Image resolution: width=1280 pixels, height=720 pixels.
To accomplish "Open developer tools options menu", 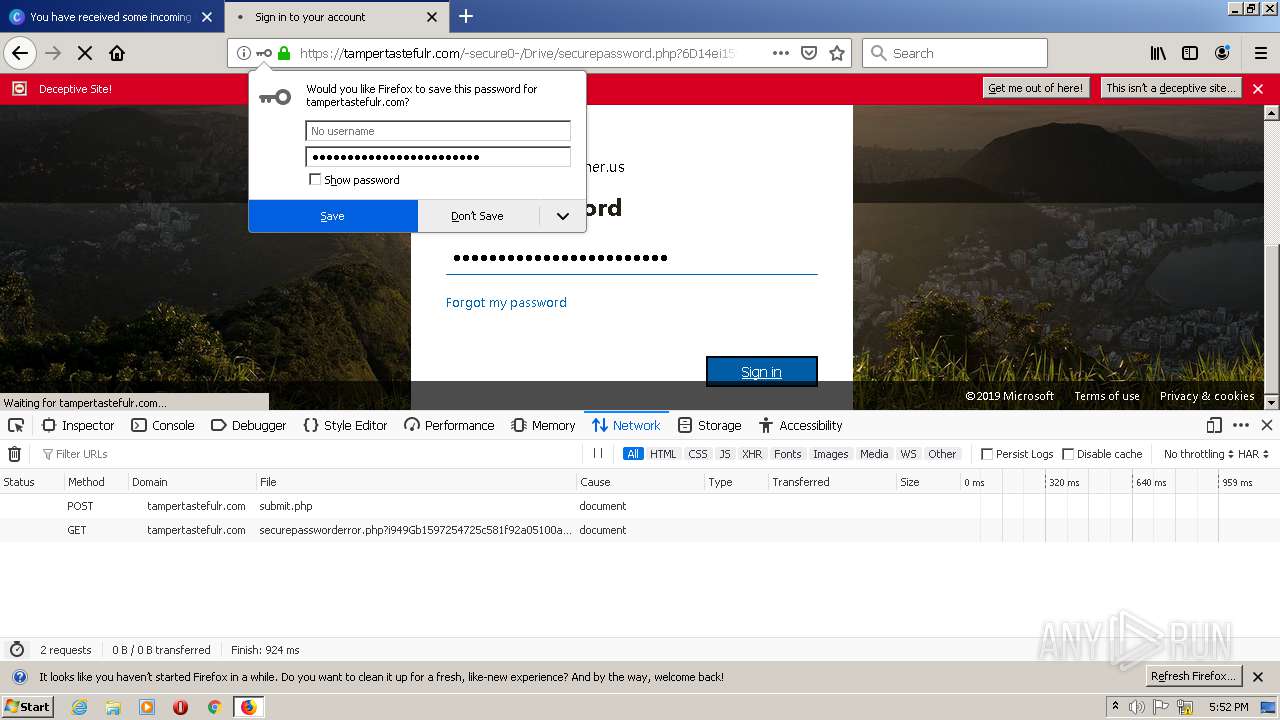I will pyautogui.click(x=1241, y=425).
